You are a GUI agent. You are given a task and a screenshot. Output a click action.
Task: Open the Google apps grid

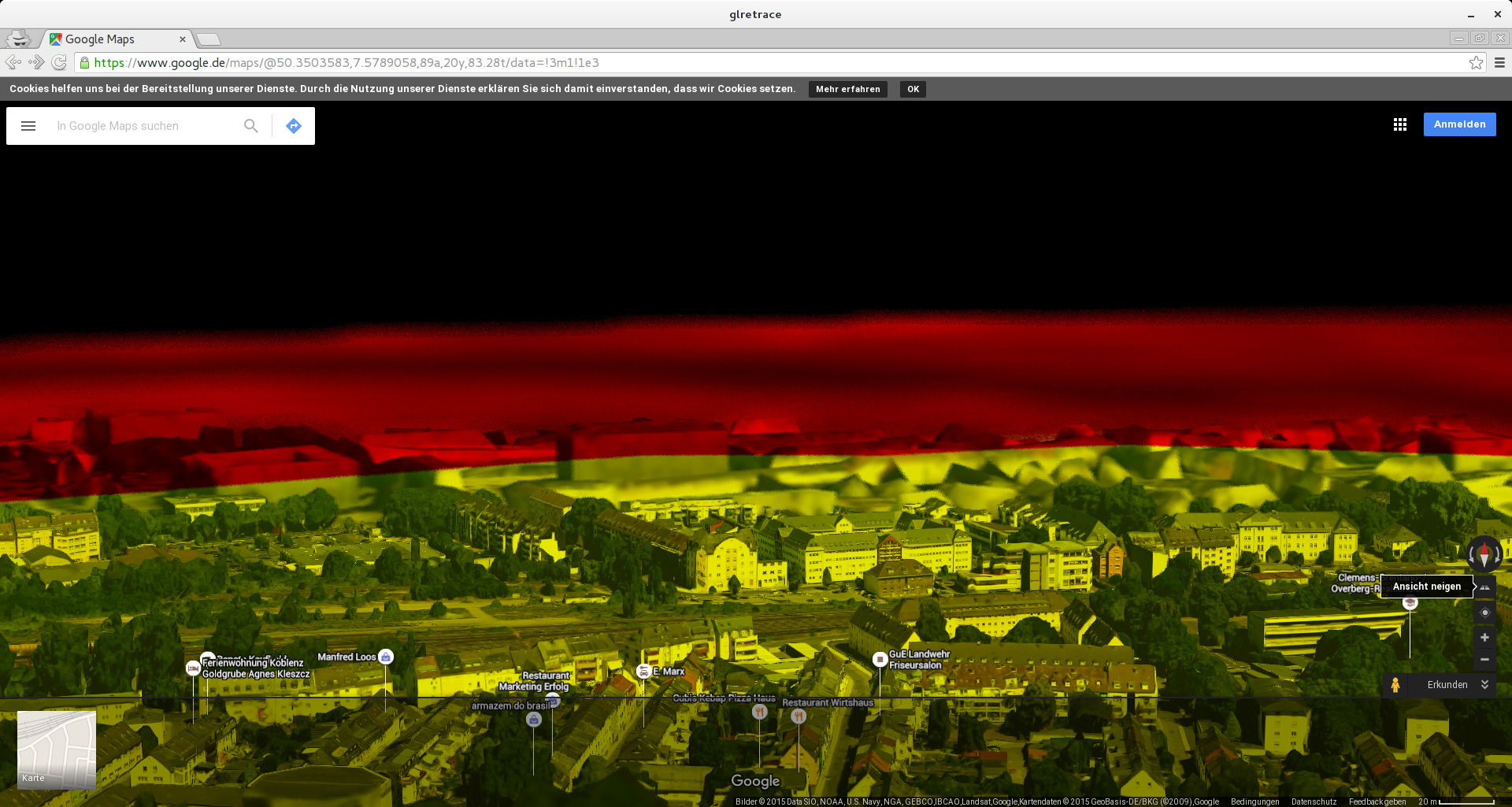tap(1399, 124)
